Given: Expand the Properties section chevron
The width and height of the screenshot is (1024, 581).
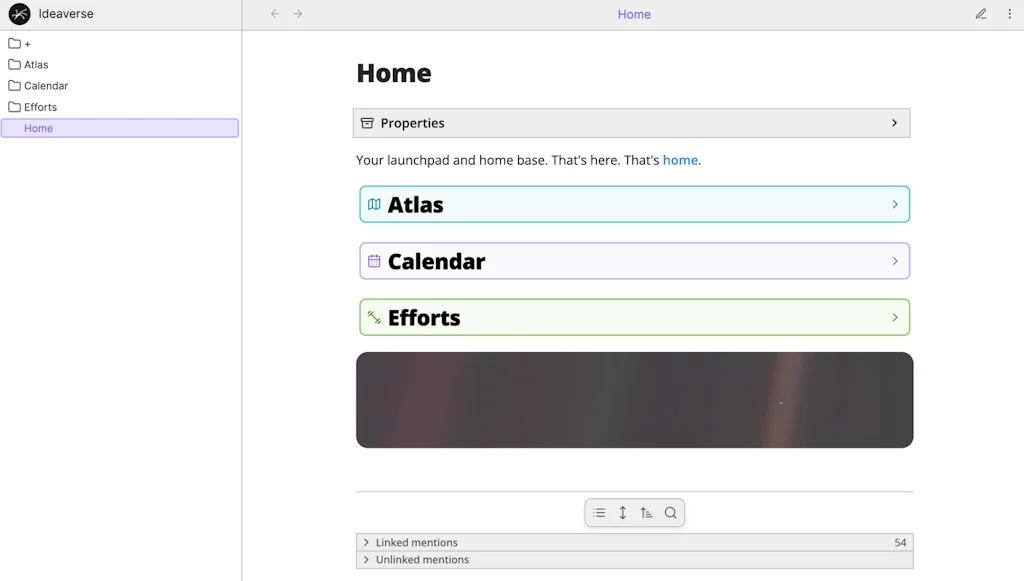Looking at the screenshot, I should coord(894,123).
